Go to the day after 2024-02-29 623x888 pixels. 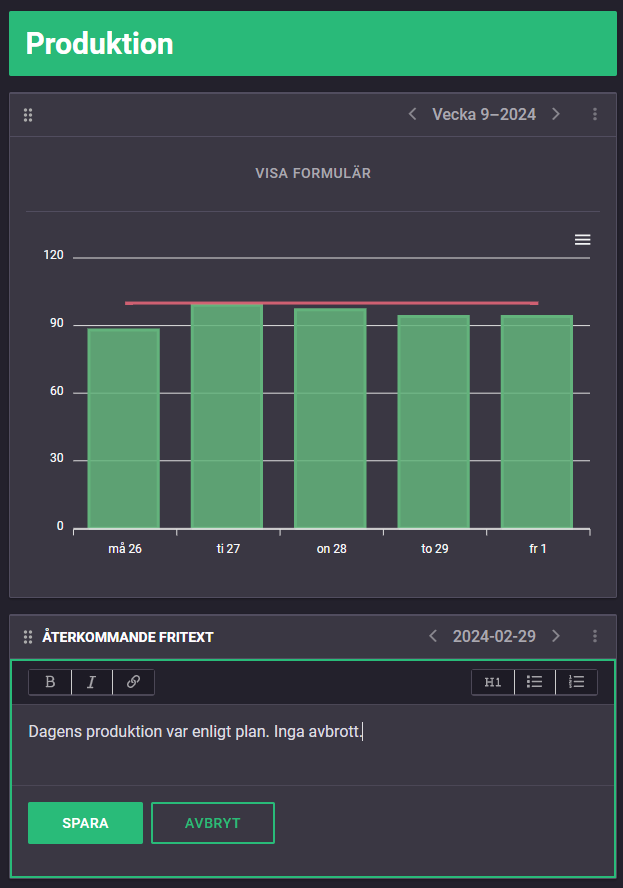tap(556, 636)
